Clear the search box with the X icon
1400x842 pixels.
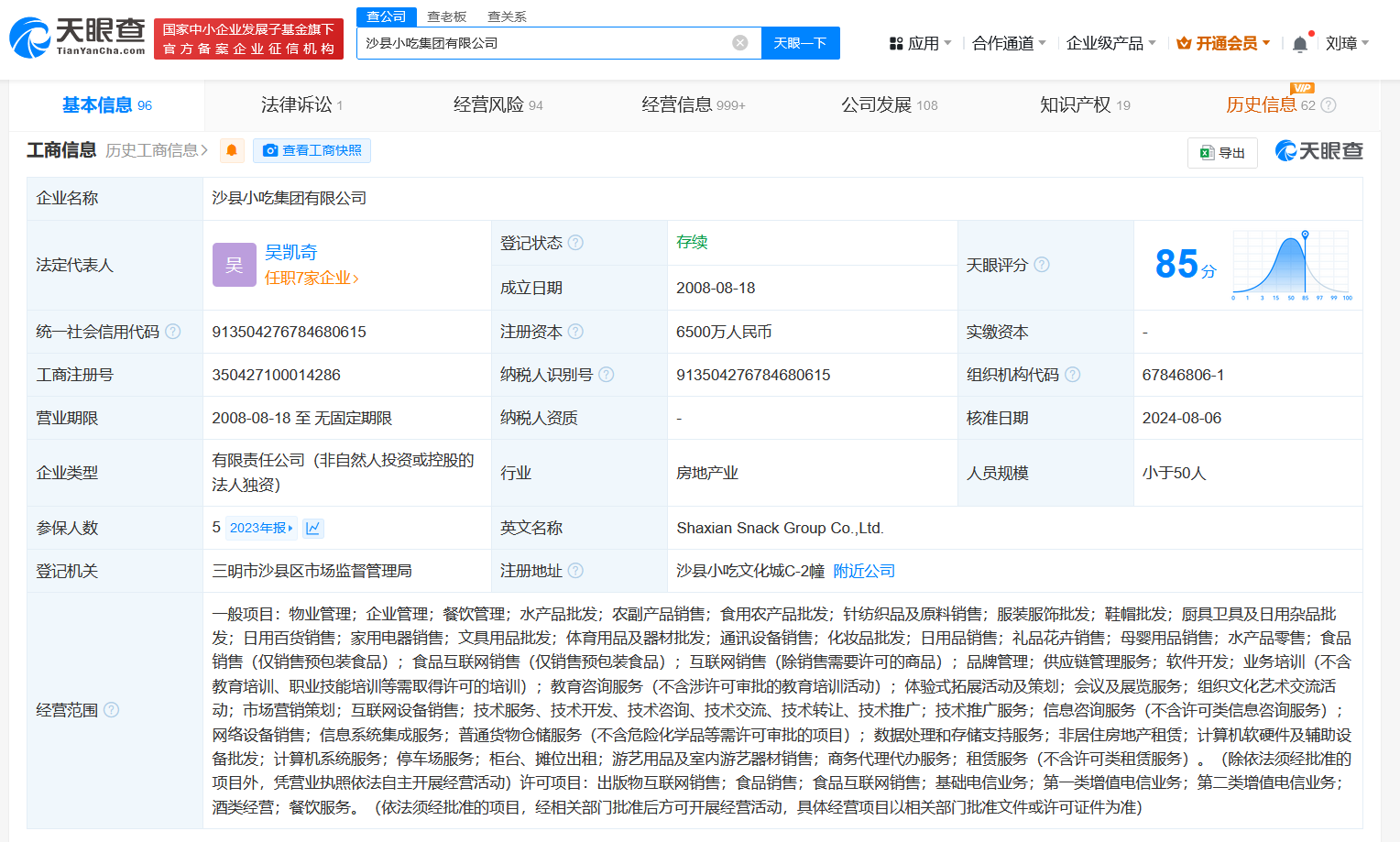740,43
